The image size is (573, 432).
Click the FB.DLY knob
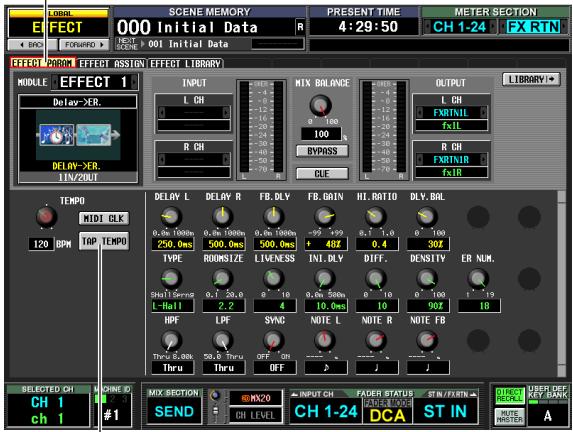[274, 217]
